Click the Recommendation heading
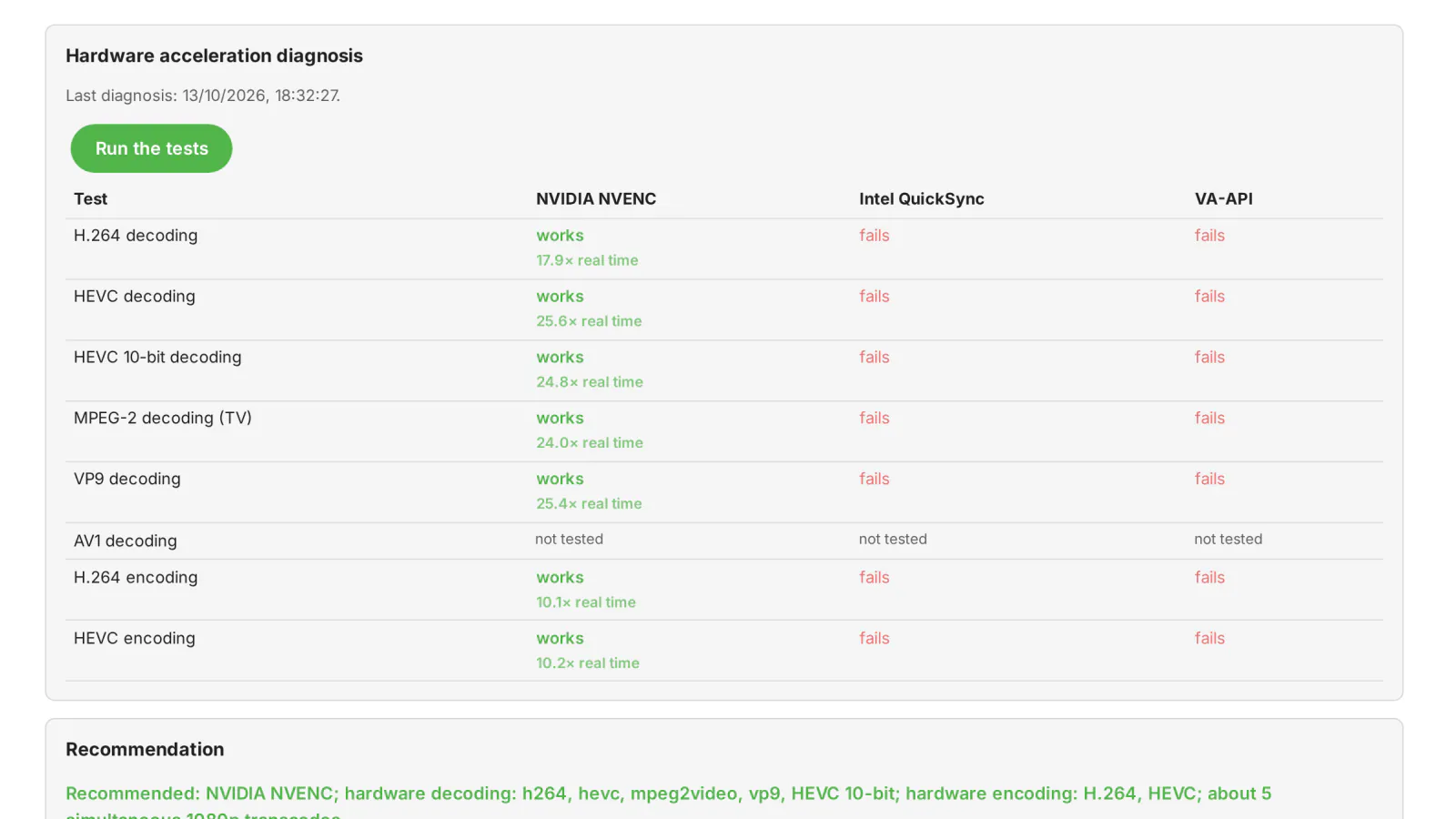This screenshot has height=819, width=1456. pyautogui.click(x=145, y=750)
